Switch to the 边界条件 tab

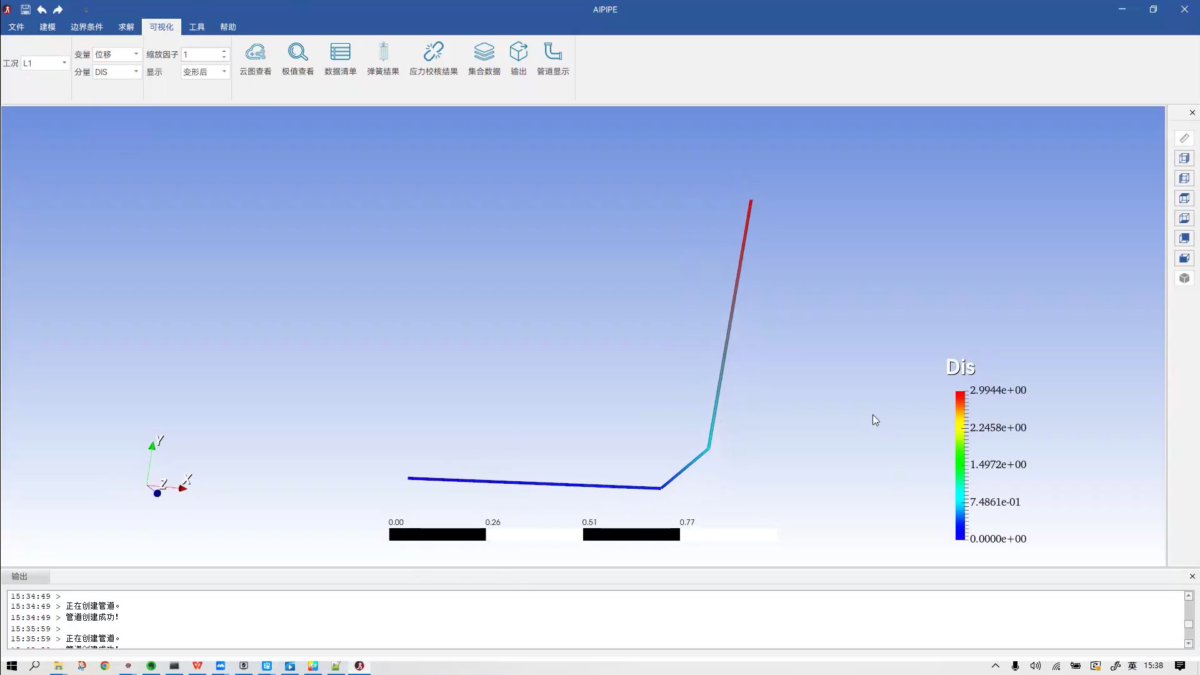(x=86, y=27)
